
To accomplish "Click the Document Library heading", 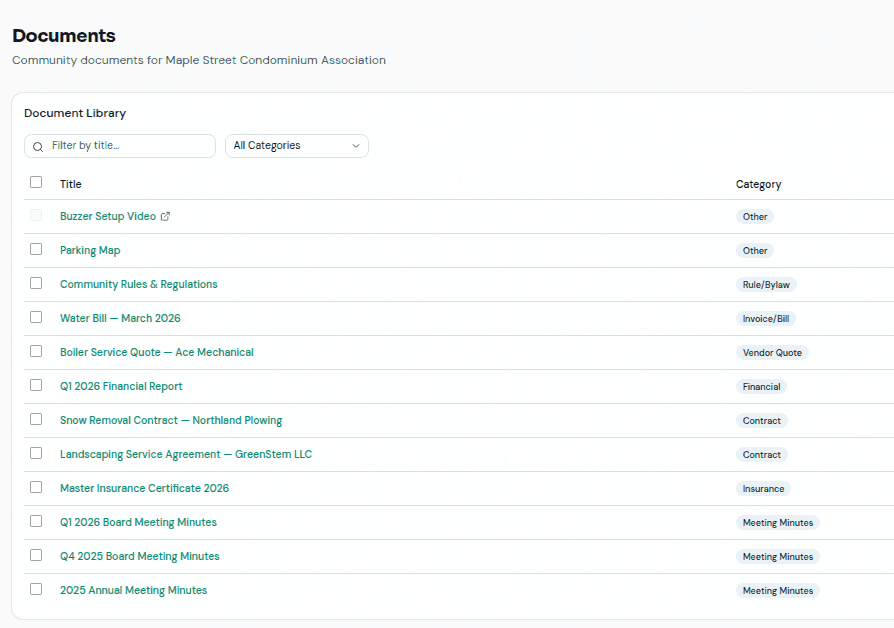I will 75,113.
